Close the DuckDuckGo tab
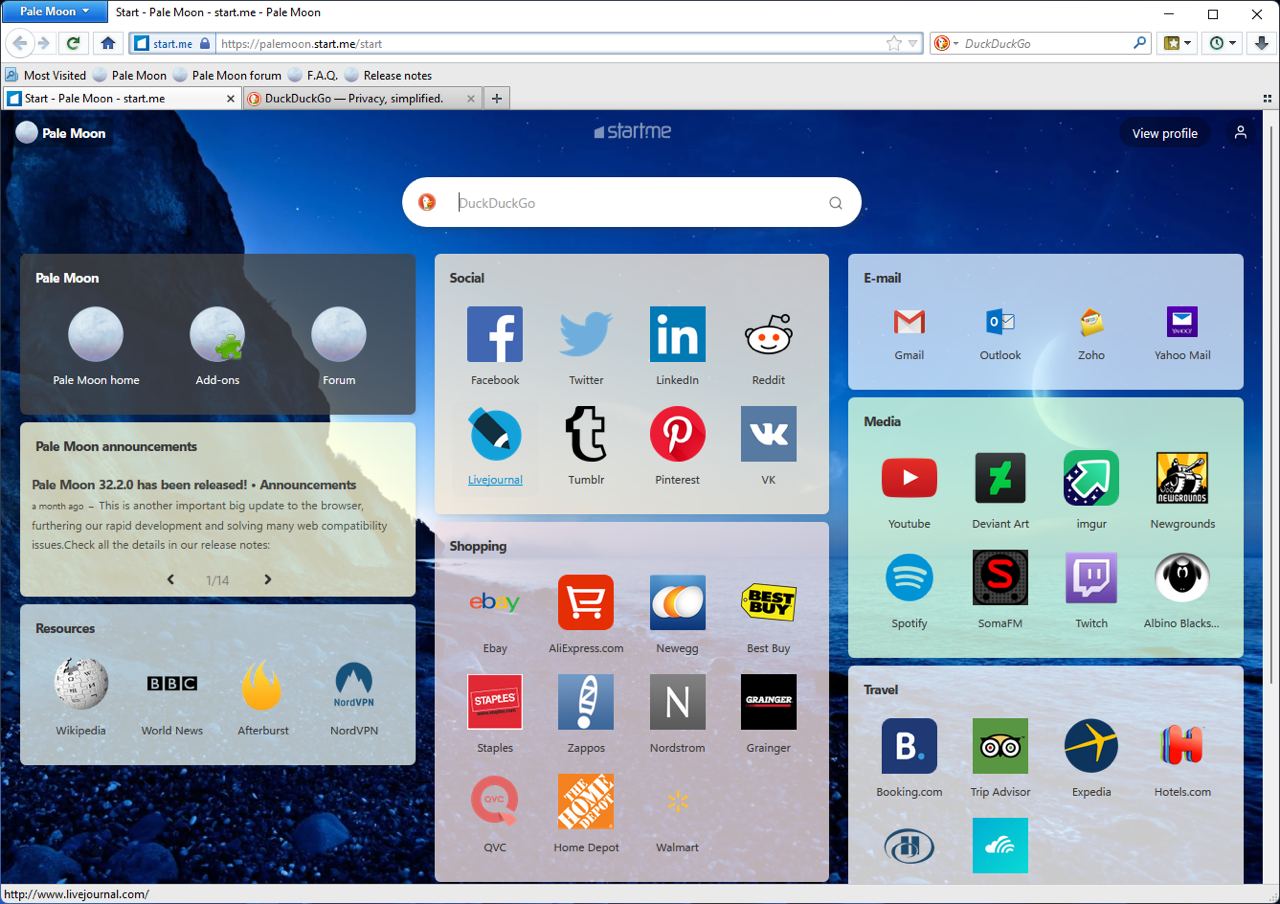Screen dimensions: 1280x904 tap(469, 98)
